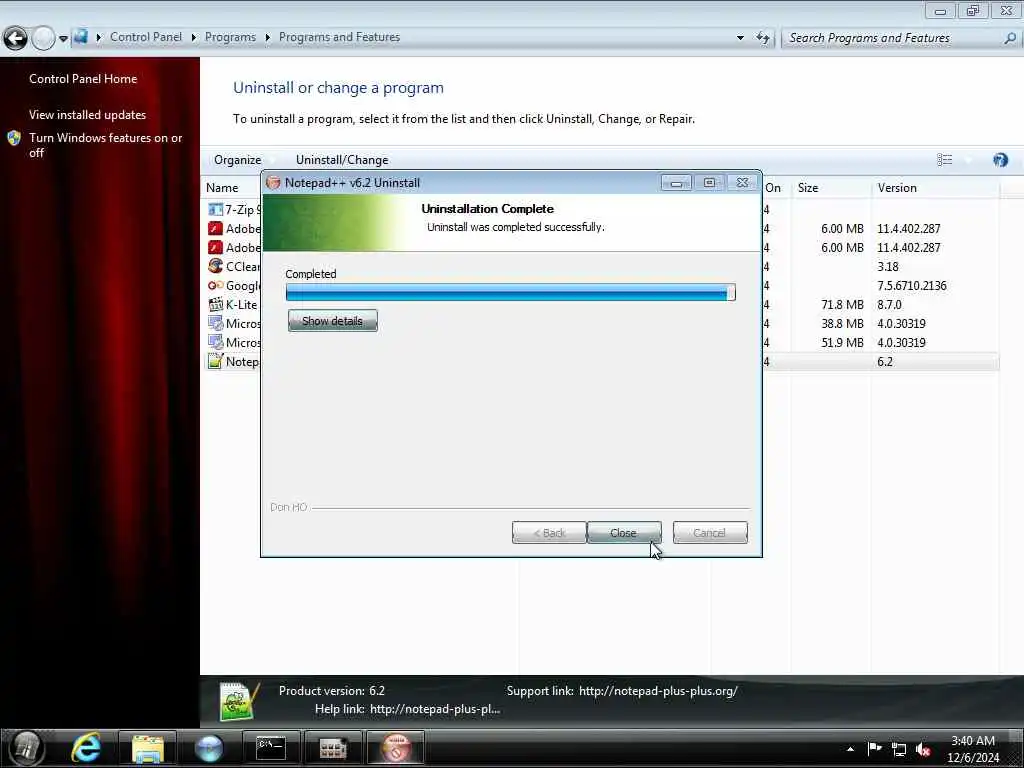Open the Control Panel taskbar item
This screenshot has height=768, width=1024.
tap(333, 748)
